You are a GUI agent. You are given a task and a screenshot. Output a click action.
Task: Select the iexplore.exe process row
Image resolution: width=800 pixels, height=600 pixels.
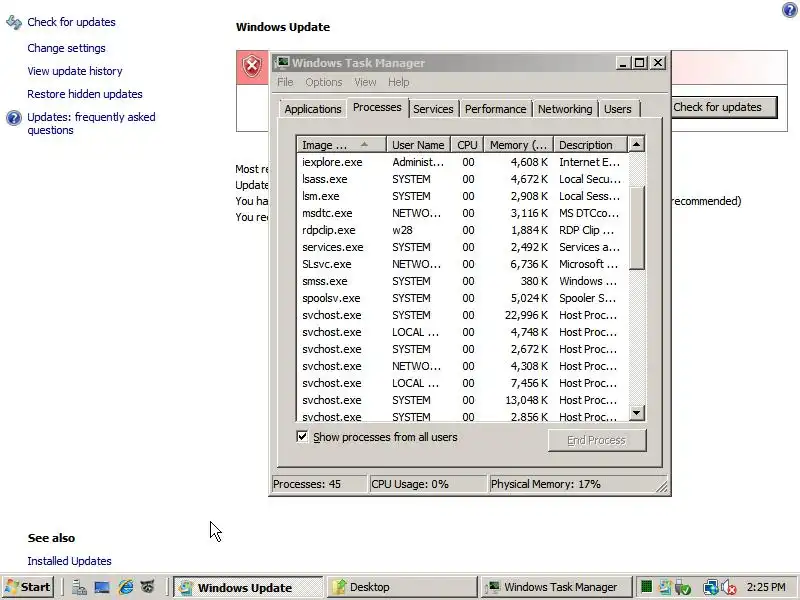[x=462, y=162]
